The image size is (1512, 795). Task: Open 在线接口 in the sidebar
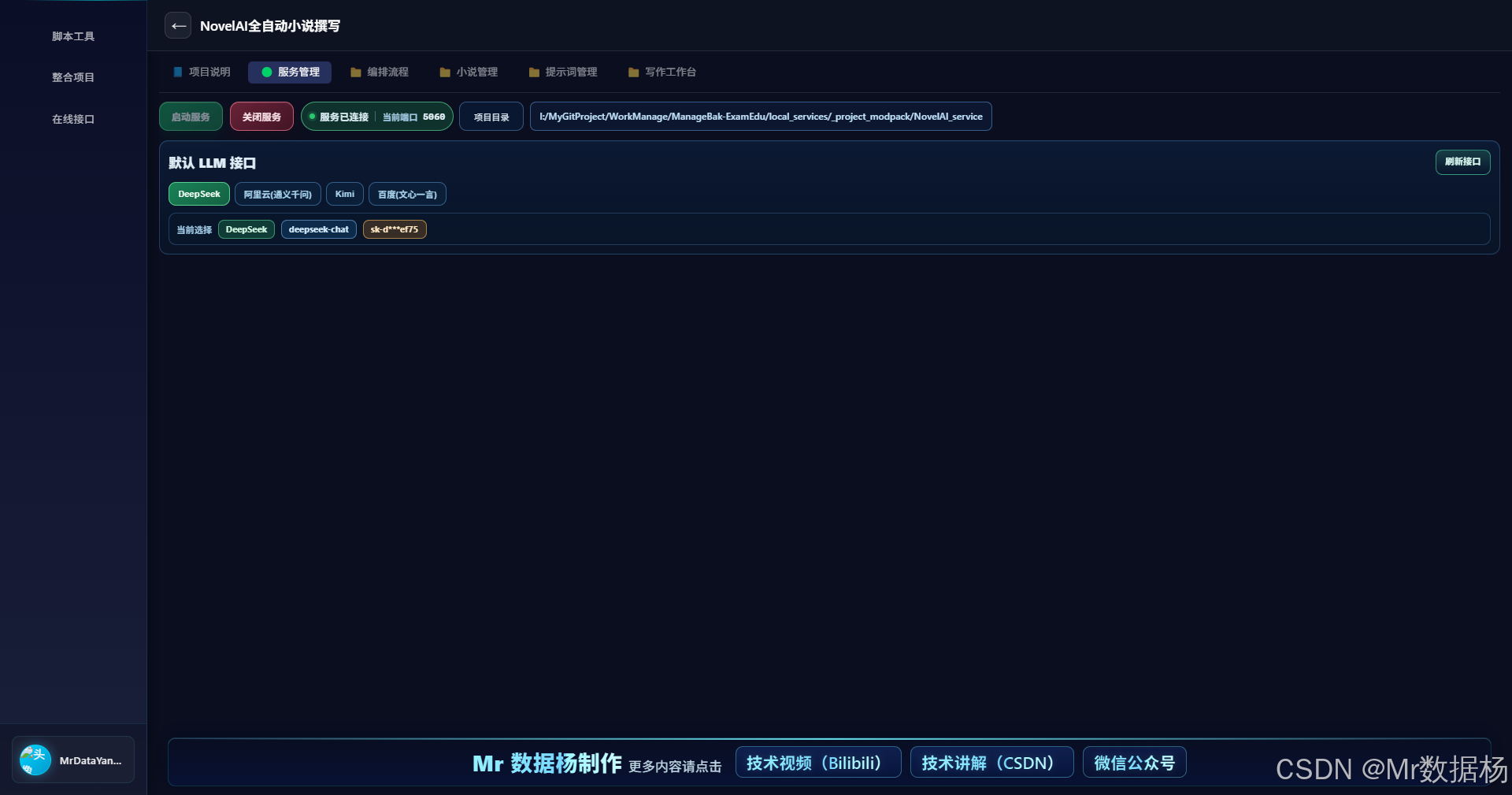click(73, 119)
